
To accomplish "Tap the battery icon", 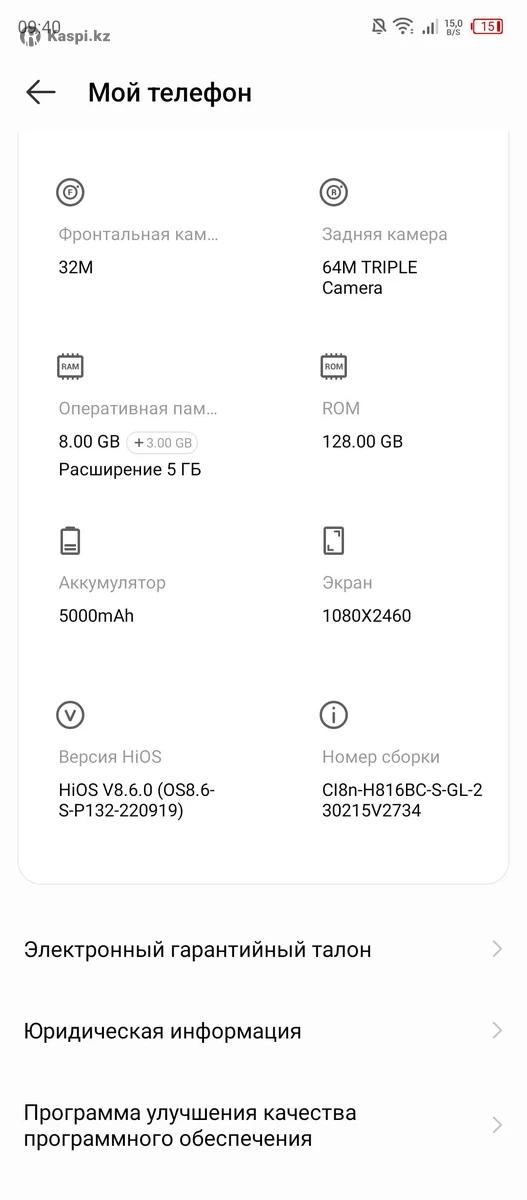I will (x=70, y=540).
